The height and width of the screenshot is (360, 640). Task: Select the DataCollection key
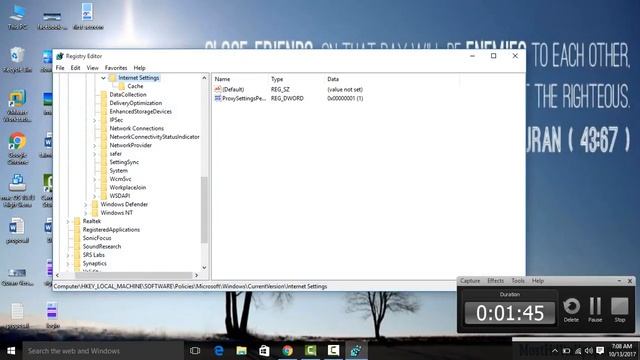pyautogui.click(x=128, y=95)
